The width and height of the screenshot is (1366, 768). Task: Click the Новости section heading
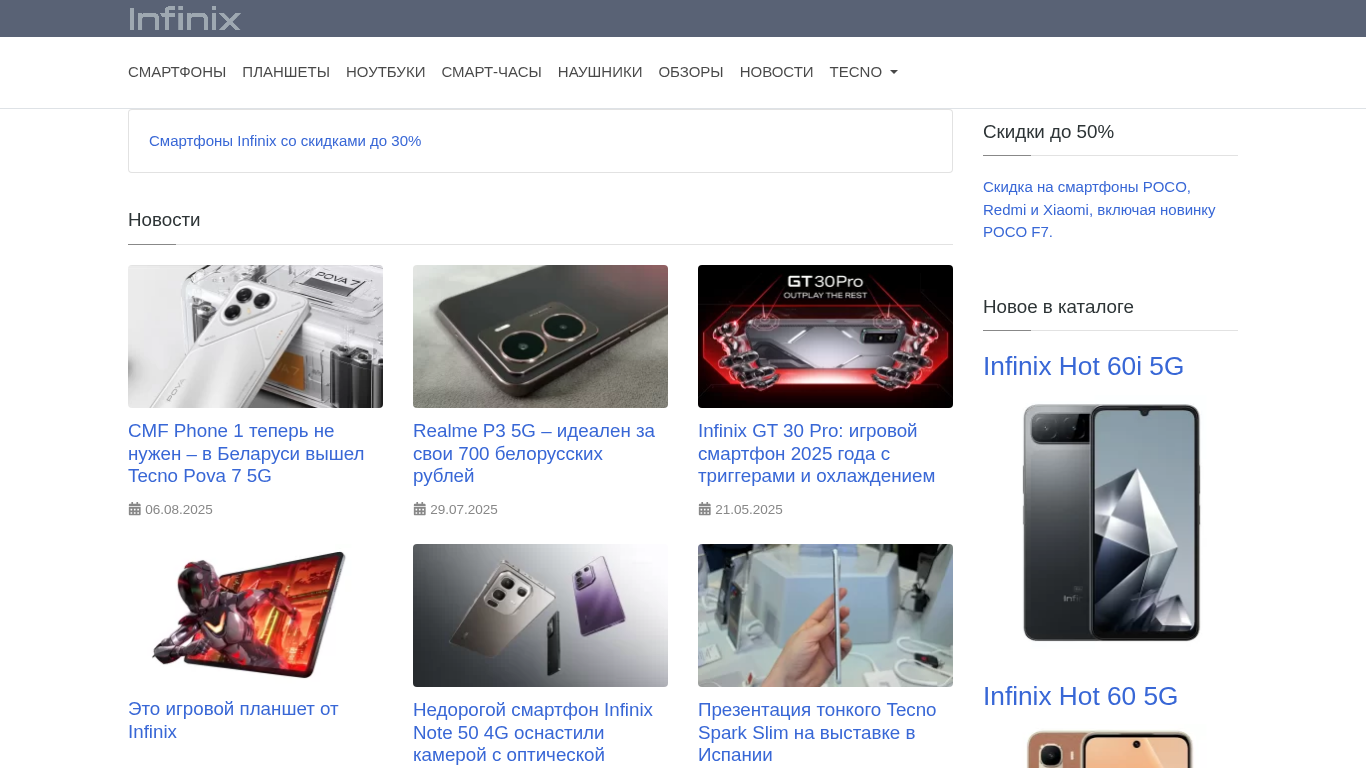point(164,220)
